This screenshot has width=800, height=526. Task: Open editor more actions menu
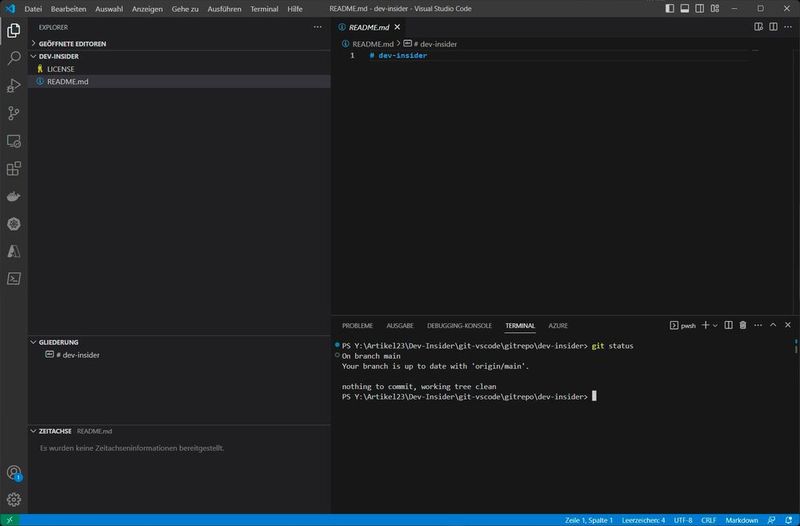point(788,27)
